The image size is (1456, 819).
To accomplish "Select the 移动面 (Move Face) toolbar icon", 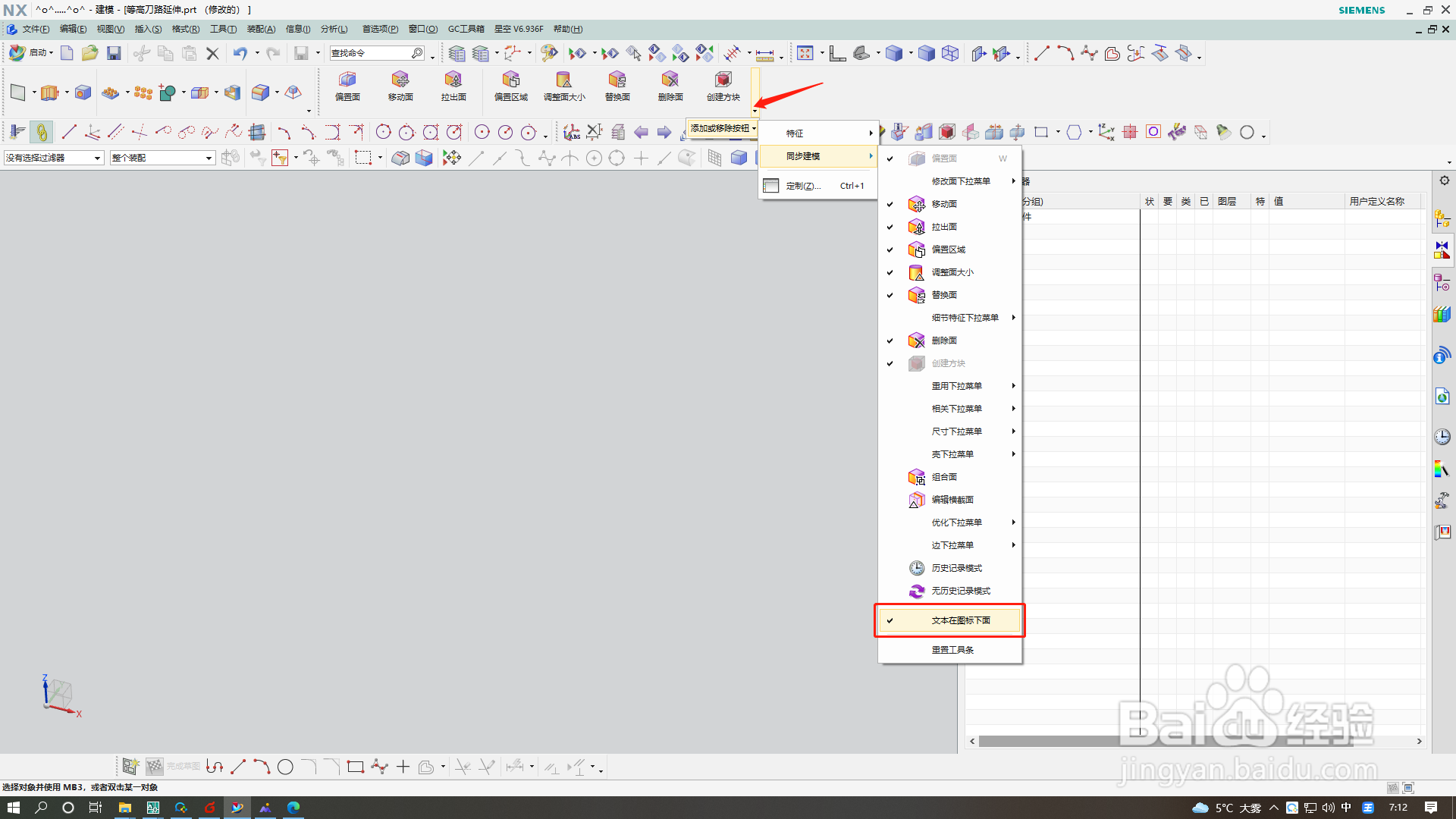I will pos(400,80).
